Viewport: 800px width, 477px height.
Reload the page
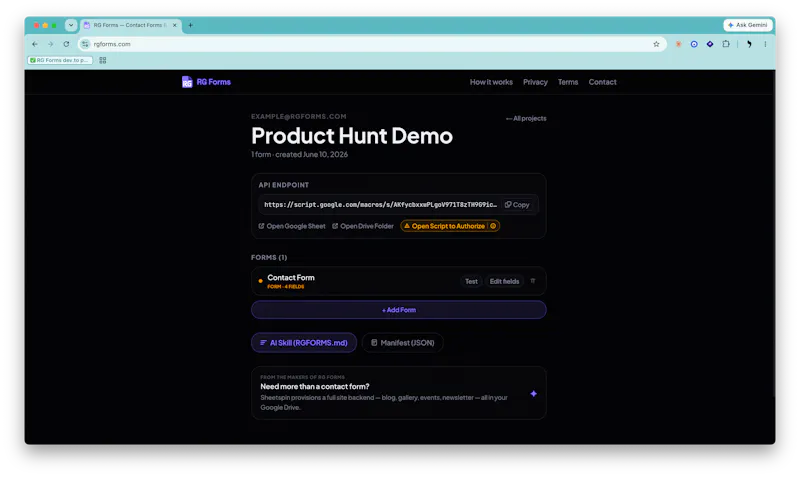click(66, 44)
